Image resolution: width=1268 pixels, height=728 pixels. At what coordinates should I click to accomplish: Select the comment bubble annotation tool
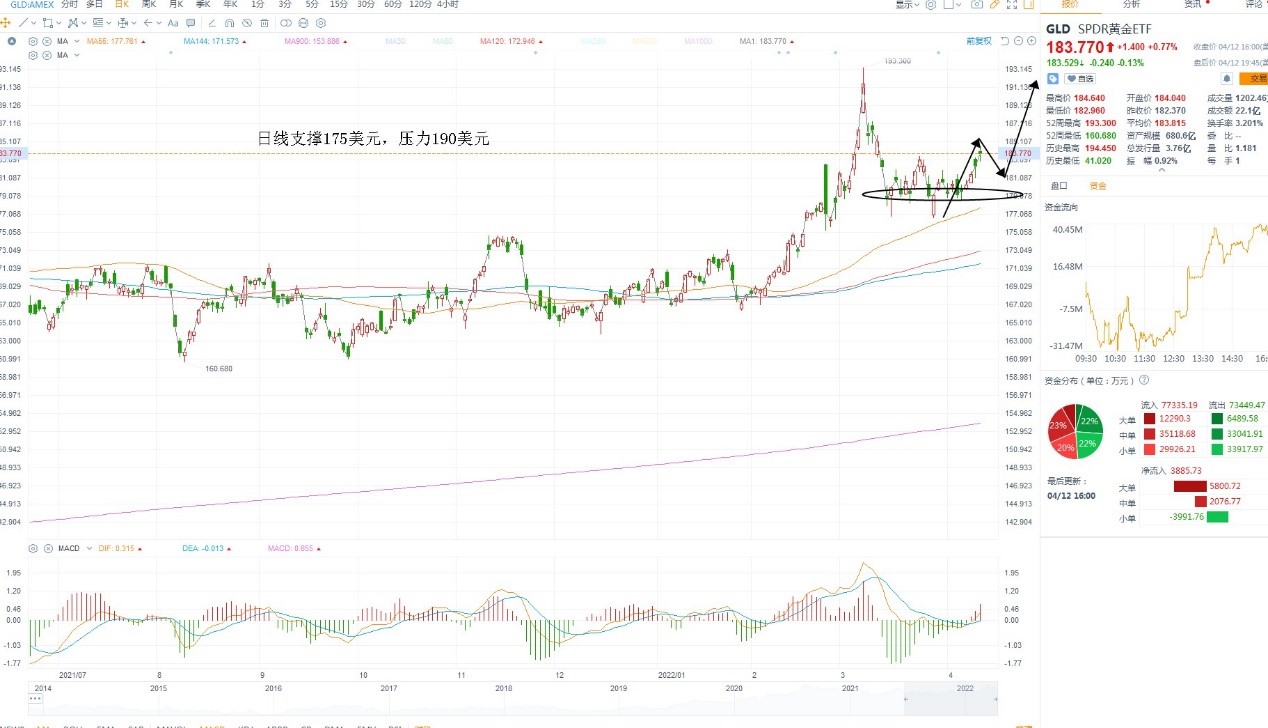[x=190, y=23]
